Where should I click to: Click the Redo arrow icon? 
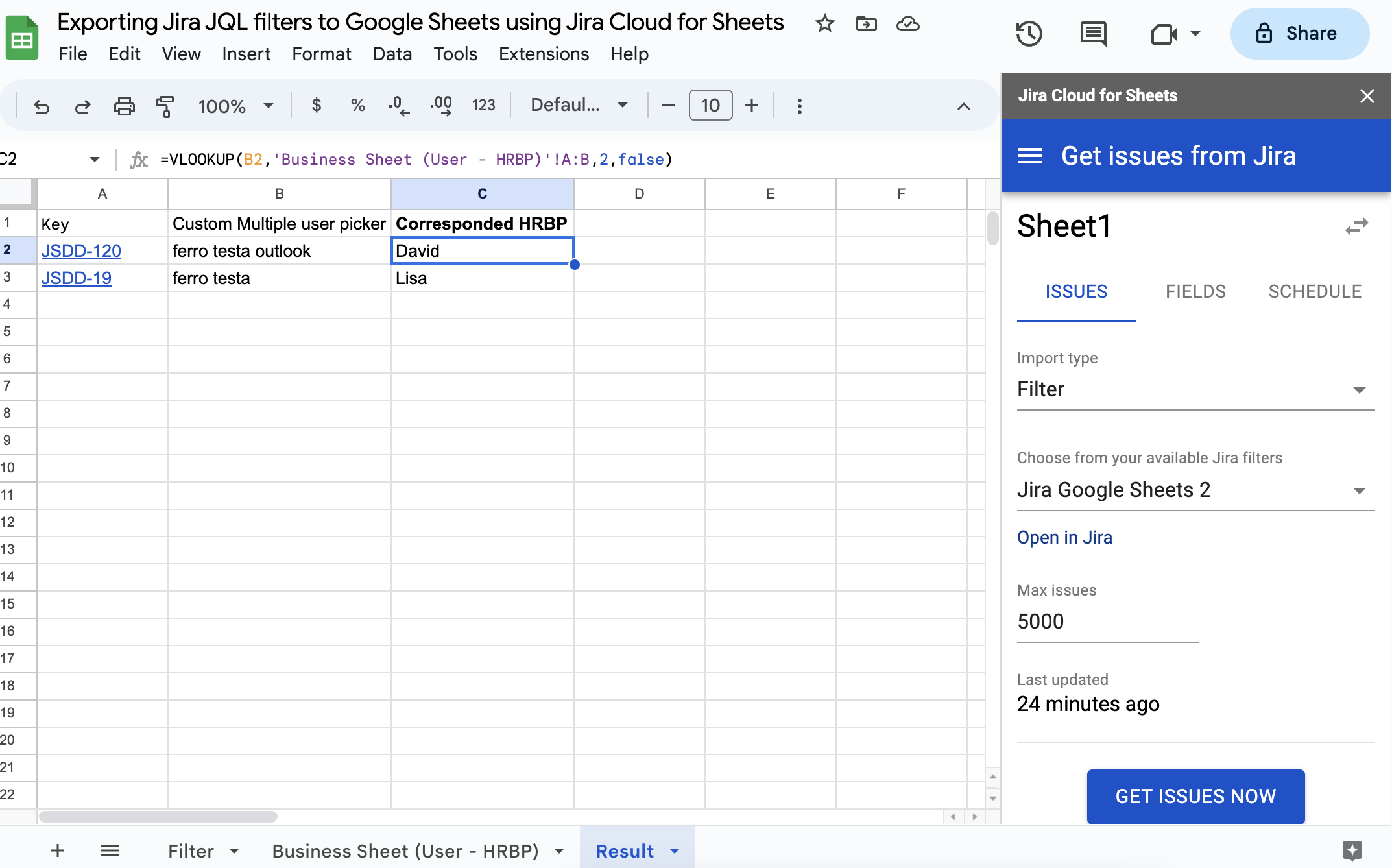[x=82, y=106]
